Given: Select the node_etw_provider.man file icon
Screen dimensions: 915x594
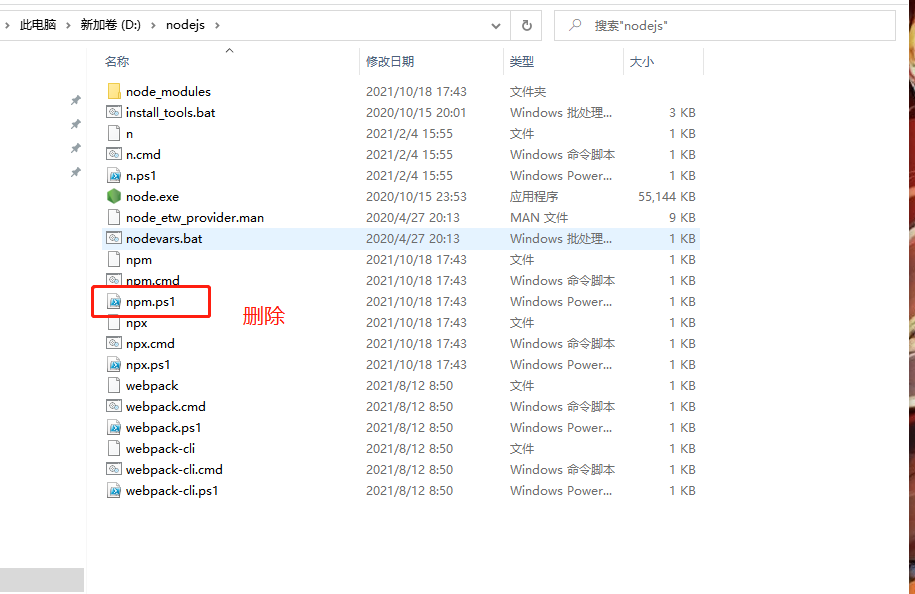Looking at the screenshot, I should pyautogui.click(x=113, y=217).
